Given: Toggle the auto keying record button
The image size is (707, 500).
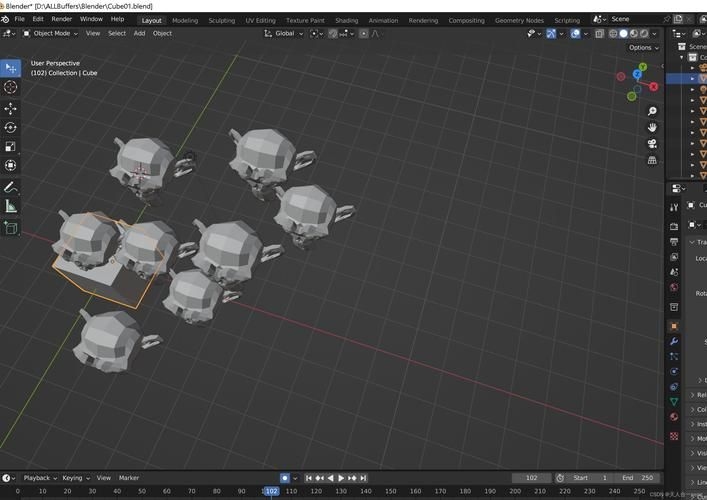Looking at the screenshot, I should tap(285, 478).
